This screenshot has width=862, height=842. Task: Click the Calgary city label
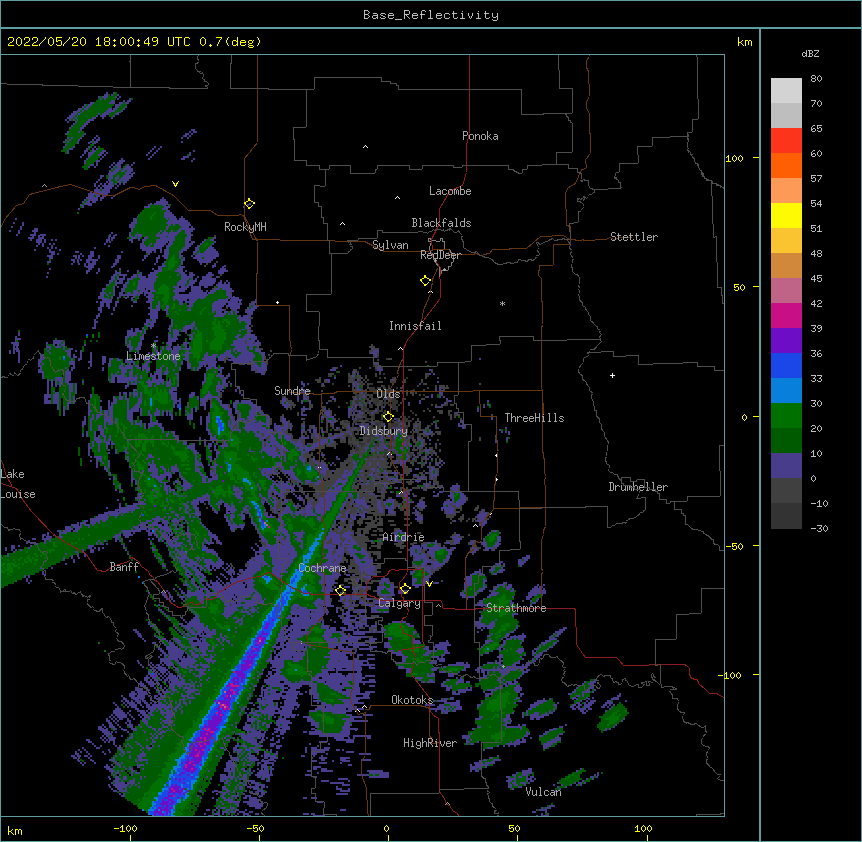click(x=400, y=603)
